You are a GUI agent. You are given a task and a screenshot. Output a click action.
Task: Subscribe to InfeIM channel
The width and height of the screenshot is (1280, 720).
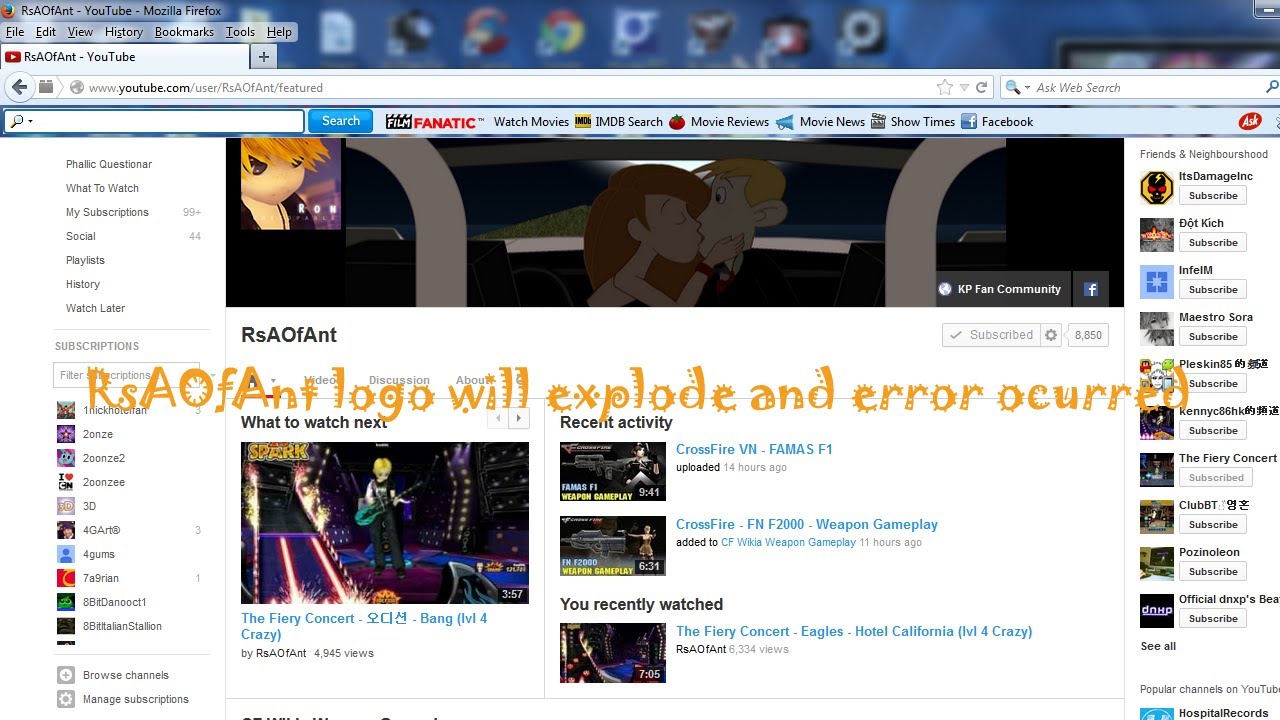point(1214,290)
